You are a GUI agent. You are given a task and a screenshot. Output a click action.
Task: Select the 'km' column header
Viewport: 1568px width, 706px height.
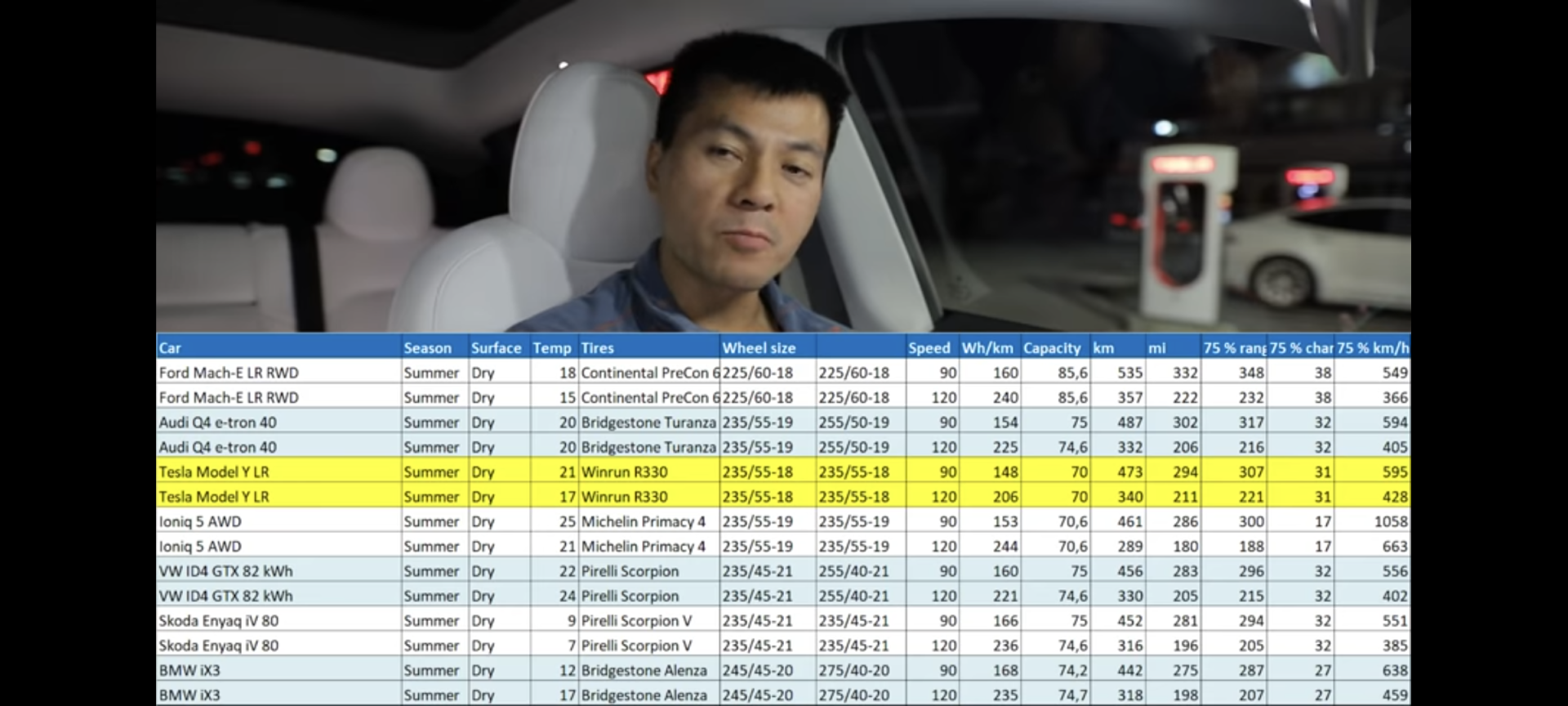tap(1118, 347)
